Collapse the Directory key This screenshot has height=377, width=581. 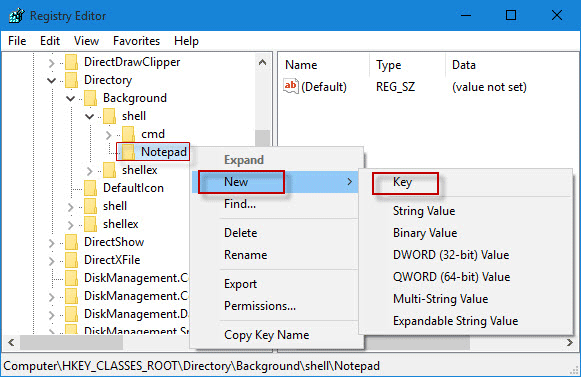52,80
